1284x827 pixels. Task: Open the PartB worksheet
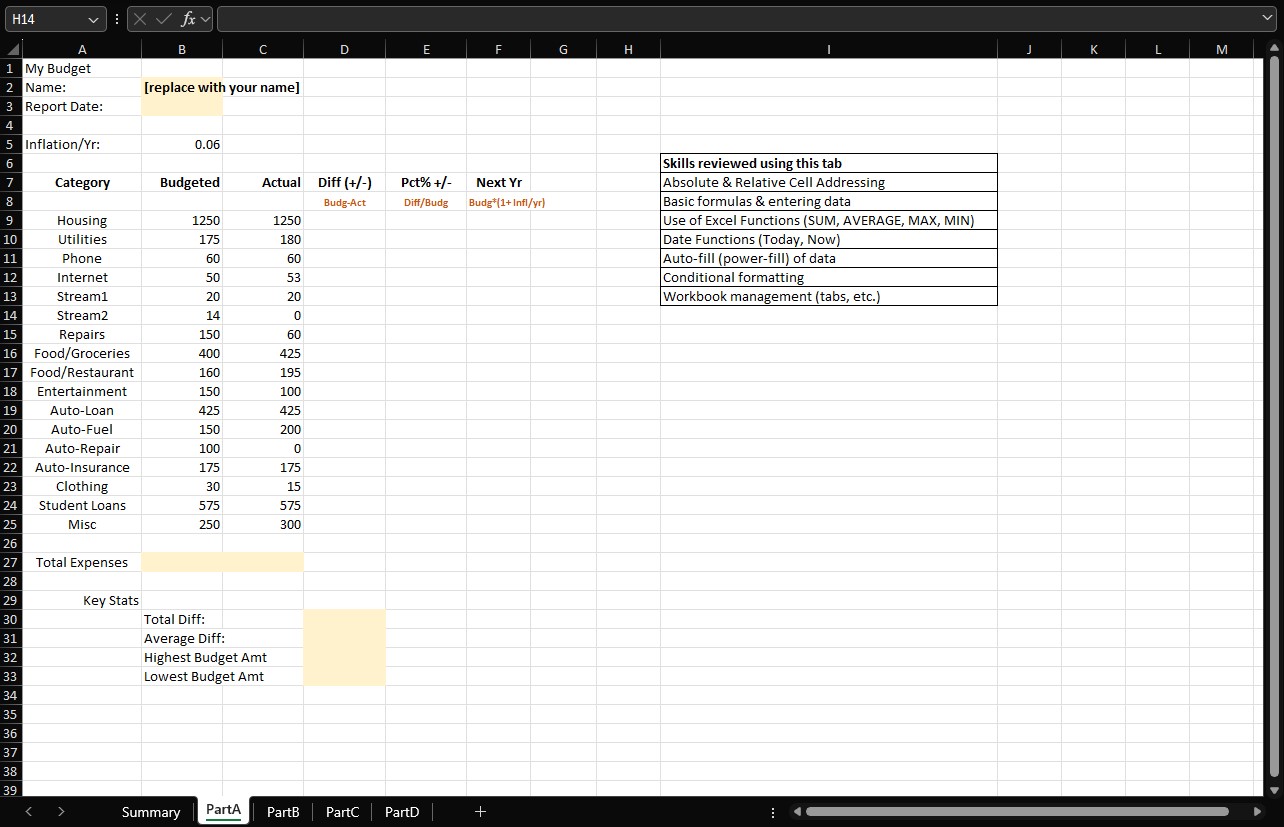[x=282, y=812]
